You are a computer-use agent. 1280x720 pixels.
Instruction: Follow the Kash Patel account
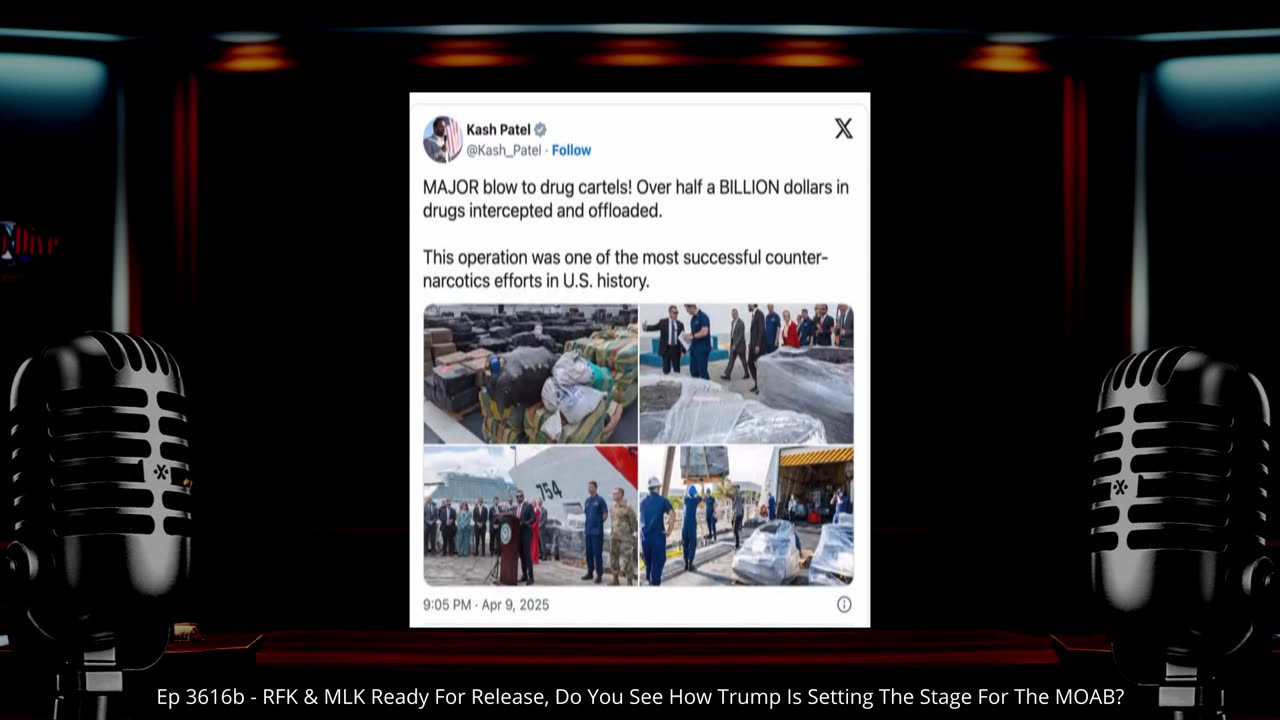pyautogui.click(x=571, y=150)
